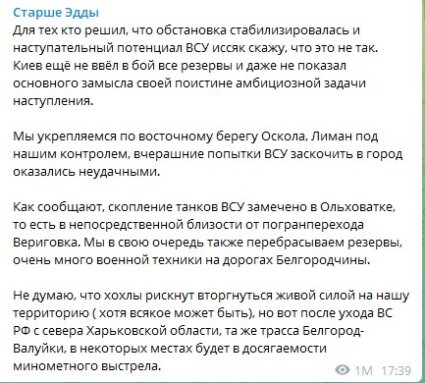Click the line beginning Не думаю
This screenshot has width=425, height=383.
pos(211,295)
